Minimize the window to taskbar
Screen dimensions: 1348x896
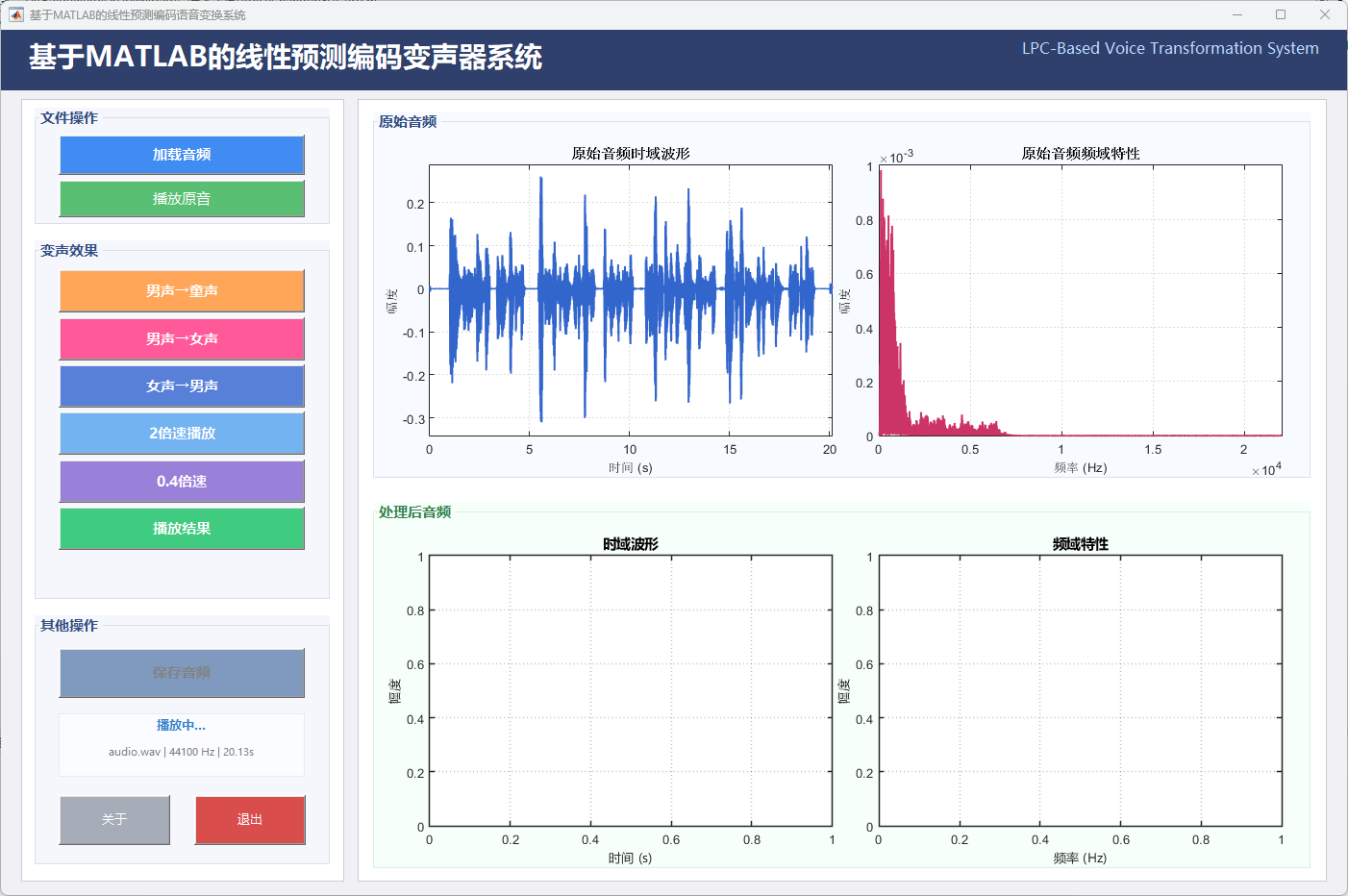point(1237,14)
